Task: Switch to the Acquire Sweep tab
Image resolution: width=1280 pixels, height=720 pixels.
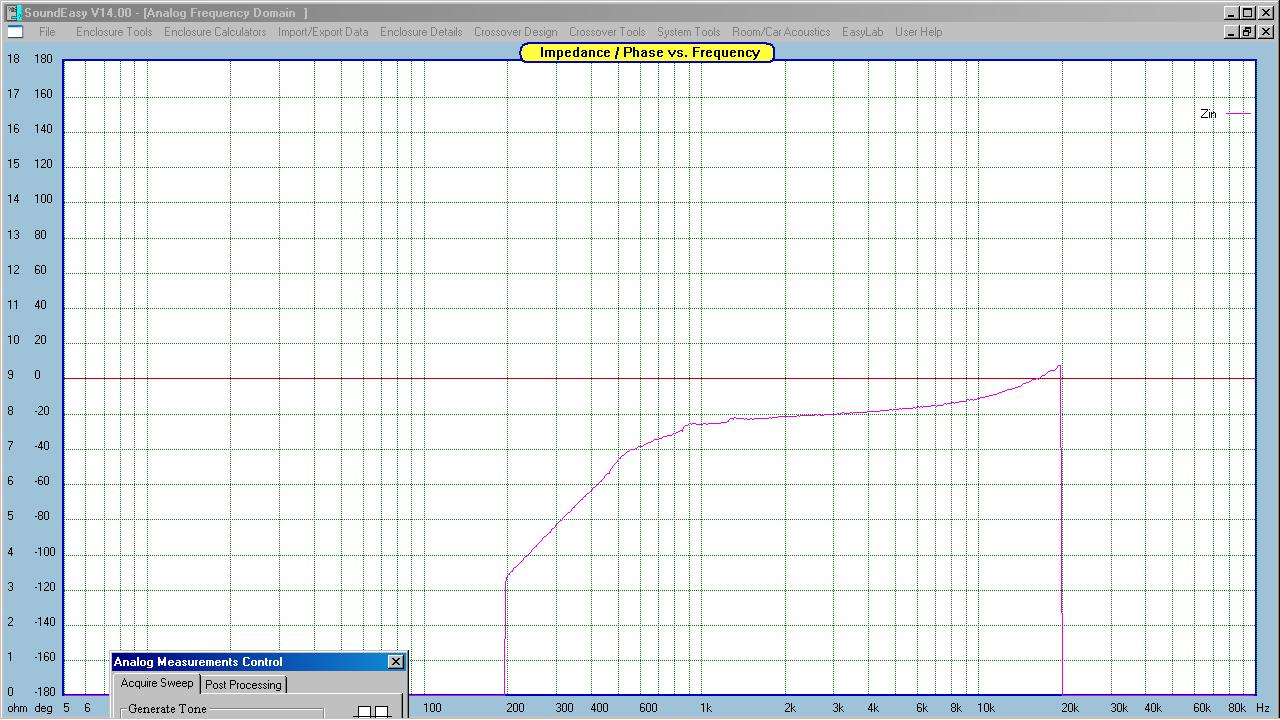Action: (x=157, y=683)
